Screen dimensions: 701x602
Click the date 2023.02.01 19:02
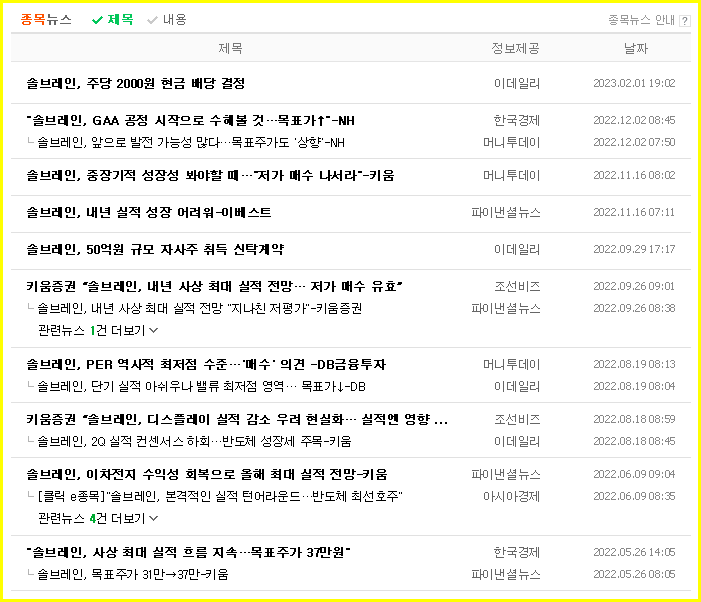point(634,84)
